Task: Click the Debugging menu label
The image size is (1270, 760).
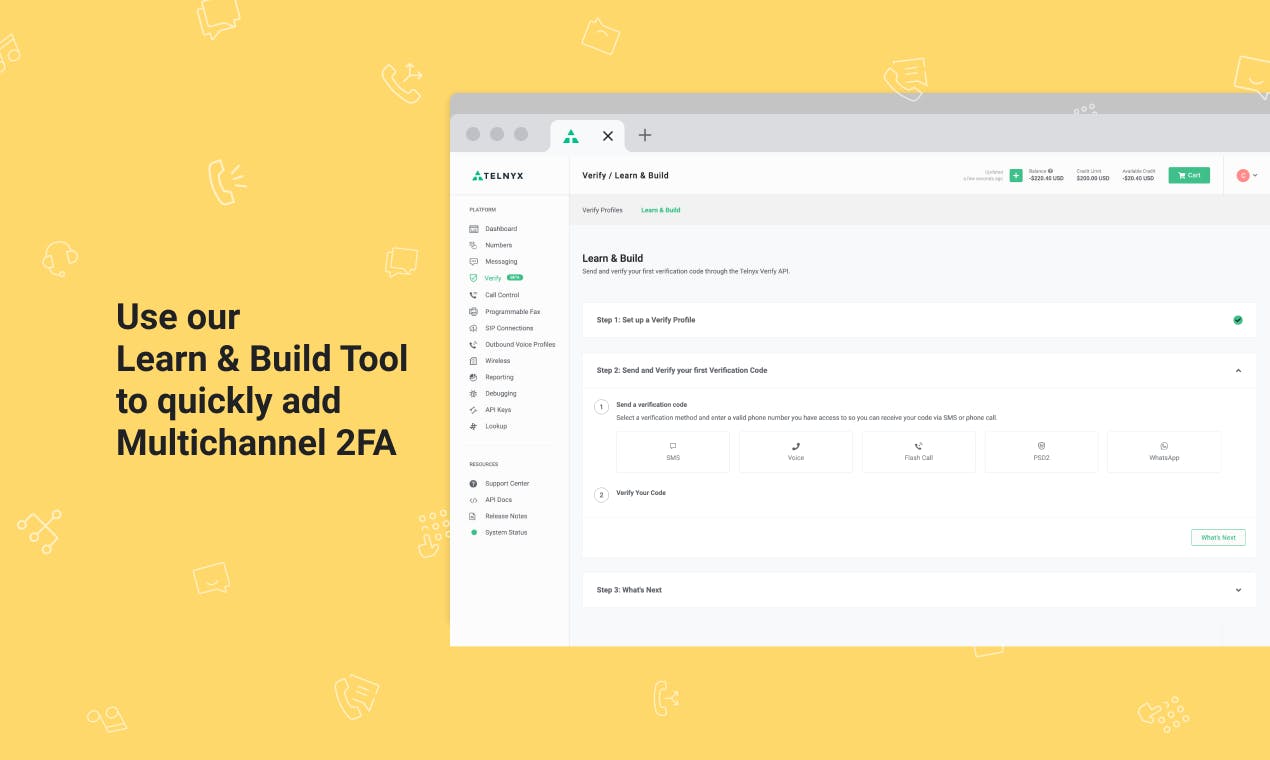Action: [x=501, y=394]
